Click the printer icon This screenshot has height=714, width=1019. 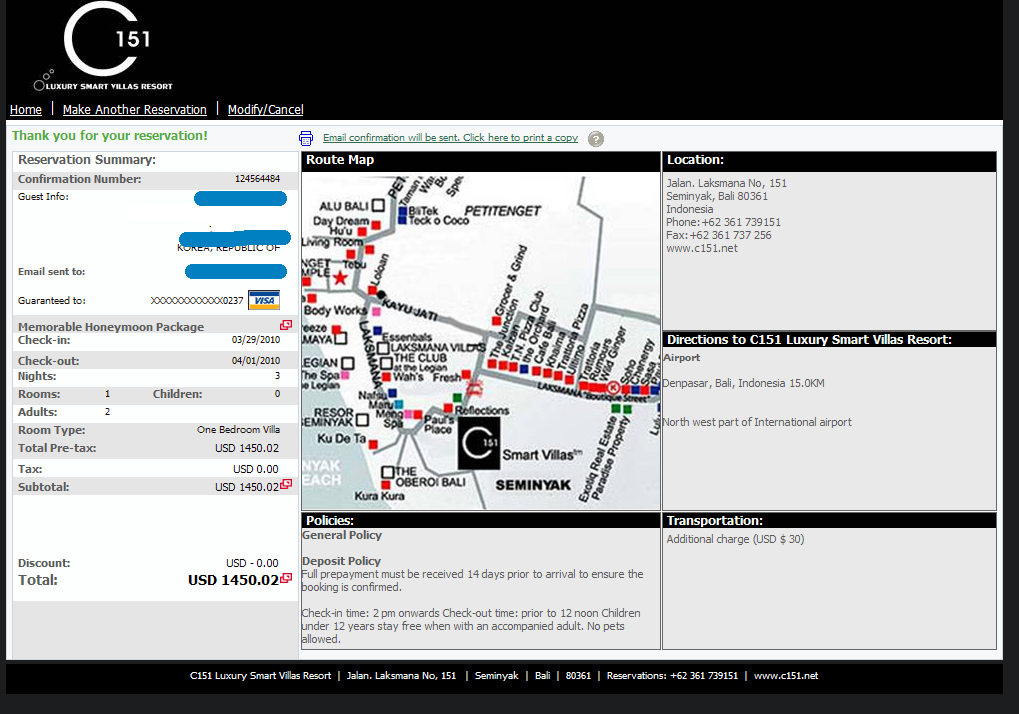306,138
